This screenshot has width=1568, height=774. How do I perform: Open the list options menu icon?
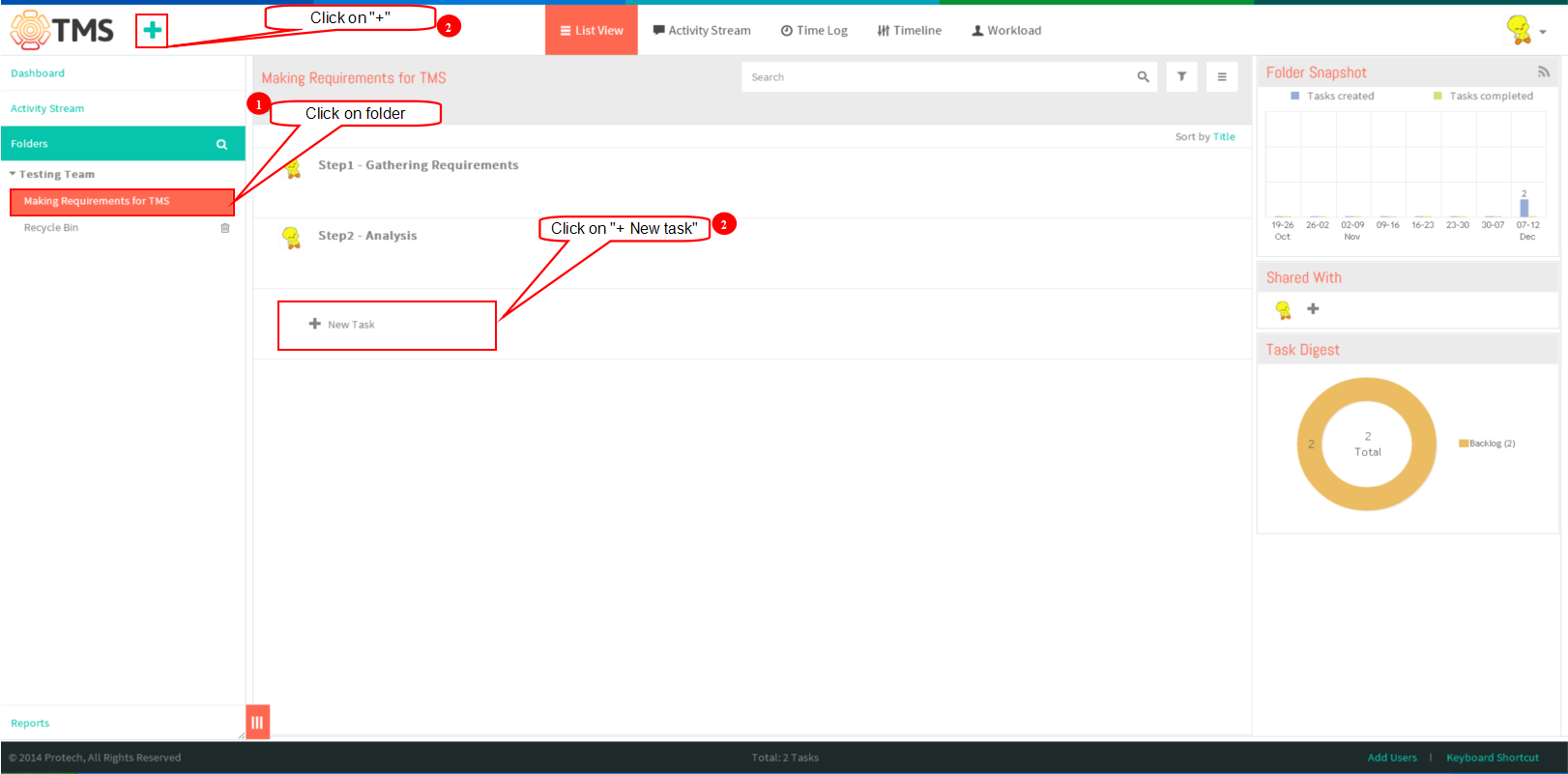coord(1222,77)
